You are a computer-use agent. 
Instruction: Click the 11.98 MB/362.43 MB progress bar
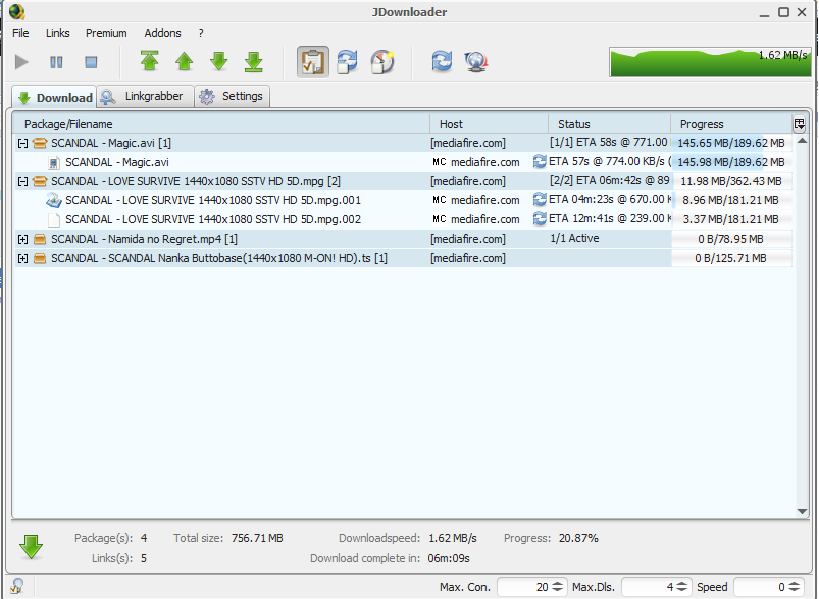731,181
